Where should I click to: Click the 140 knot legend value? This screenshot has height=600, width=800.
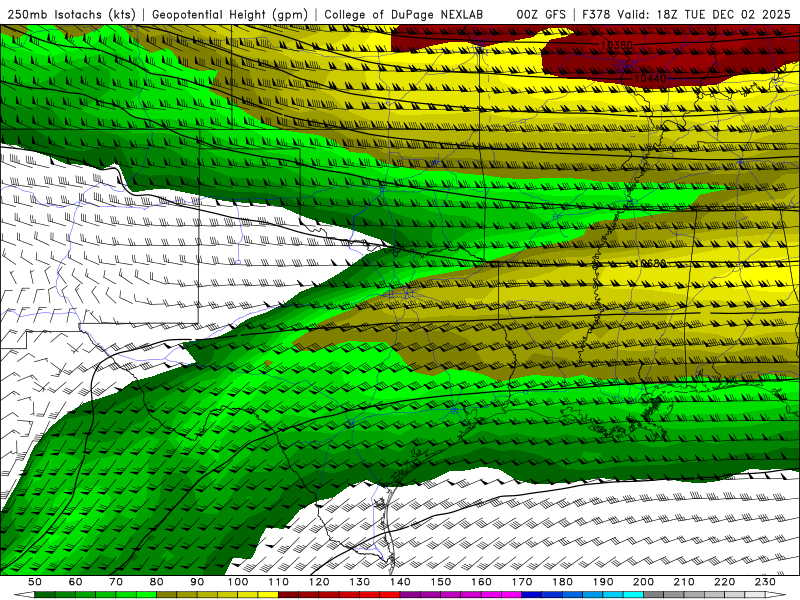tap(400, 582)
